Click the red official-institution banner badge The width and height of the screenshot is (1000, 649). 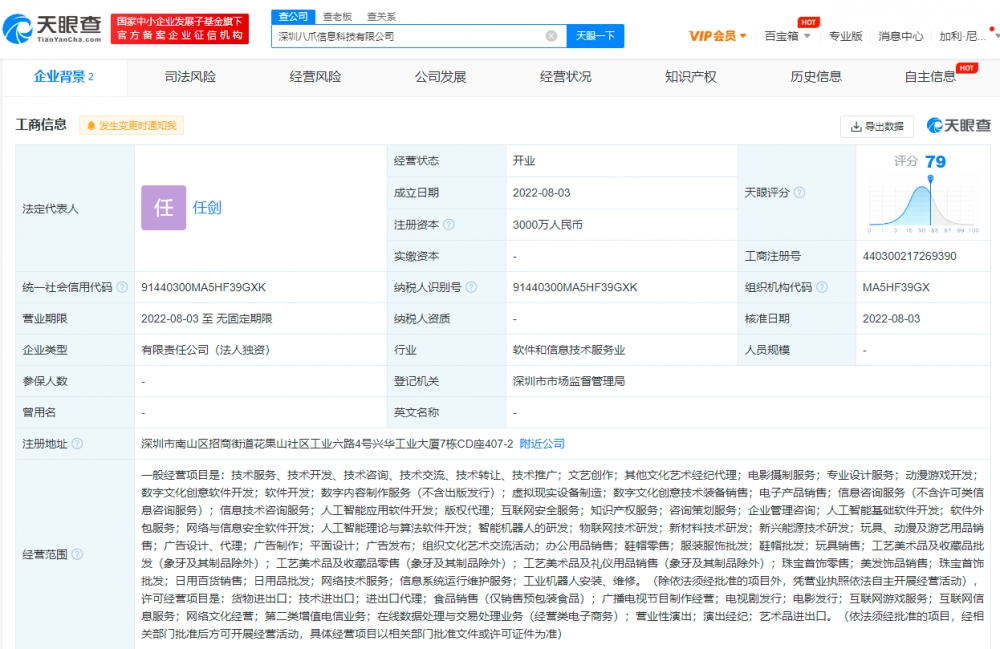(180, 29)
